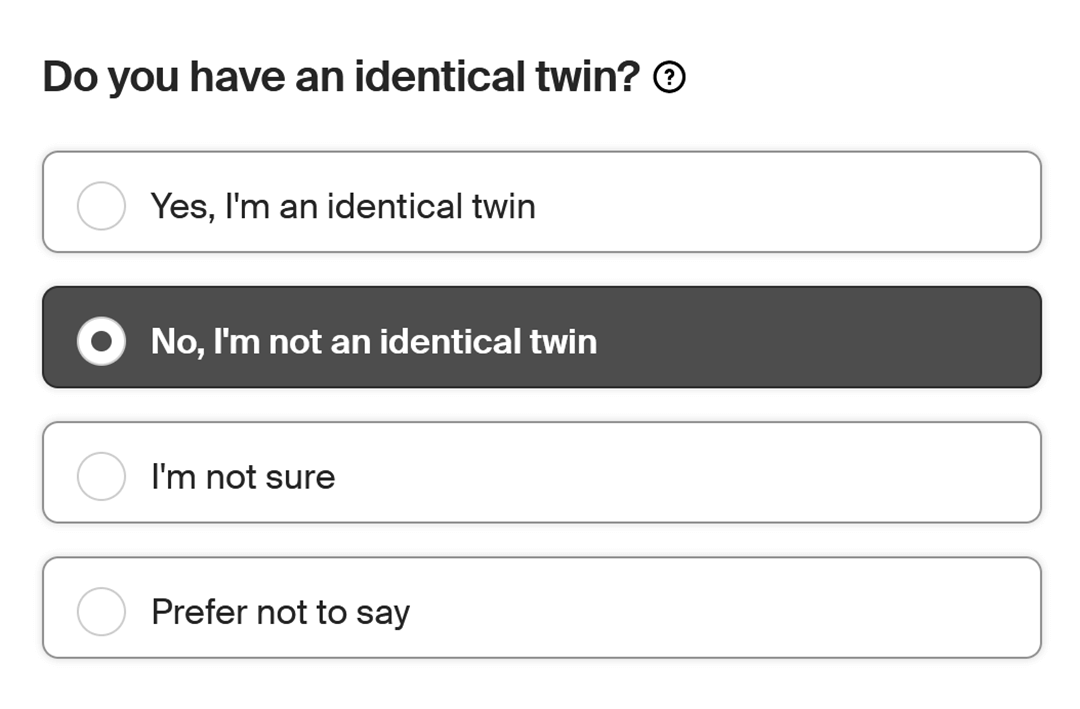Click the "Do you have an identical twin?" heading
This screenshot has height=709, width=1080.
click(342, 76)
